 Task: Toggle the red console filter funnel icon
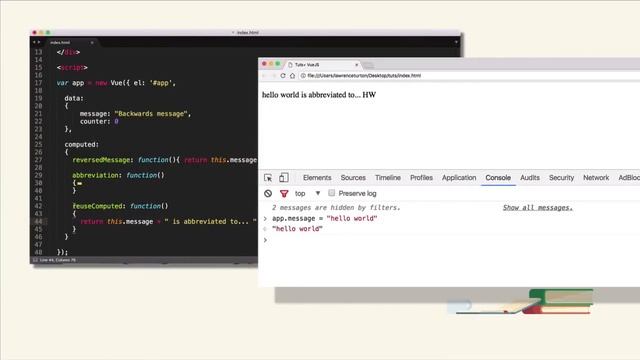284,193
